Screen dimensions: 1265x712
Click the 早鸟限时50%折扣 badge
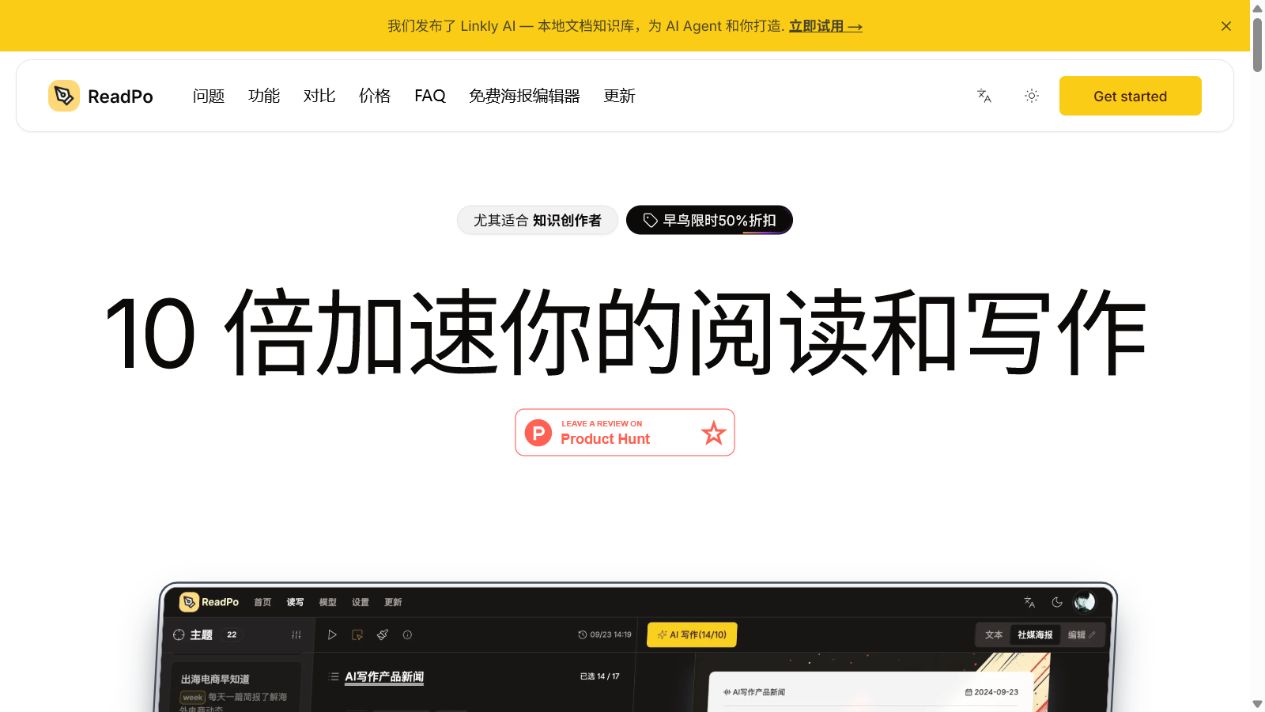[709, 220]
